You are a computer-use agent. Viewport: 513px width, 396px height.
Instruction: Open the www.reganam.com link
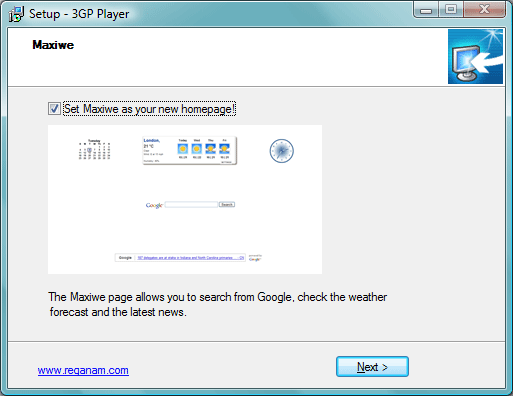(83, 370)
